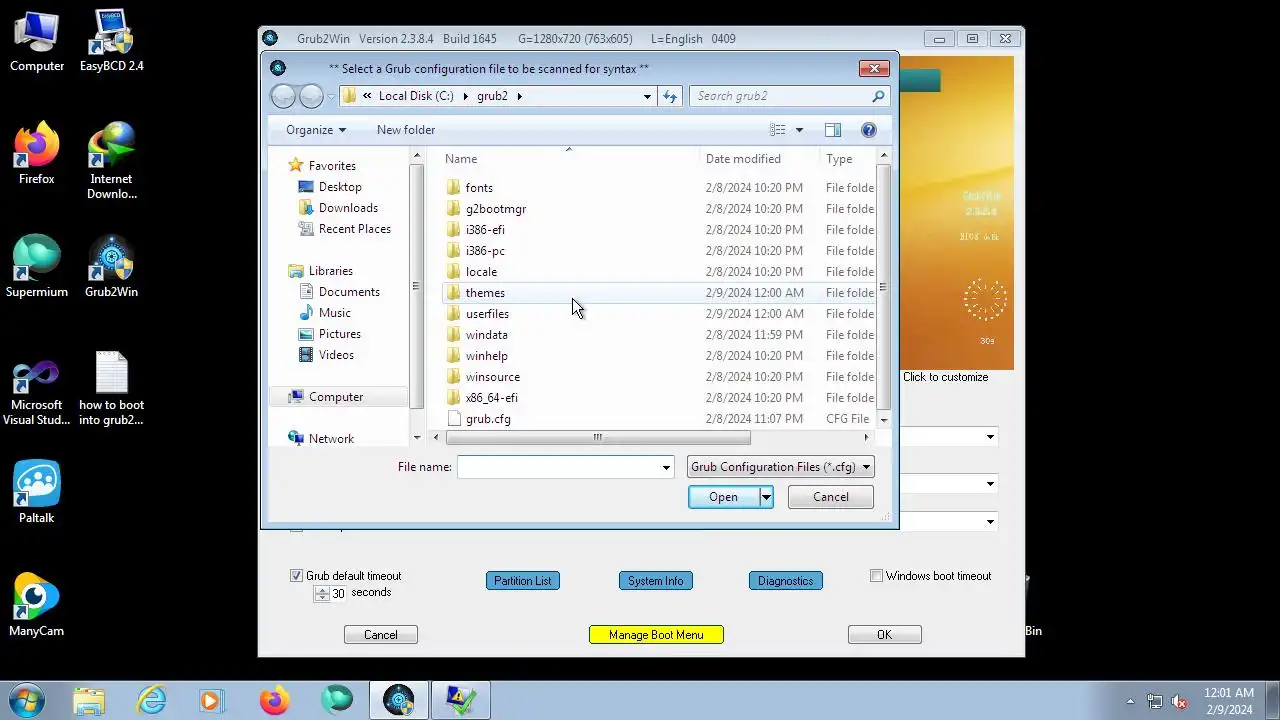Click the Forward navigation arrow in dialog
1280x720 pixels.
[311, 96]
